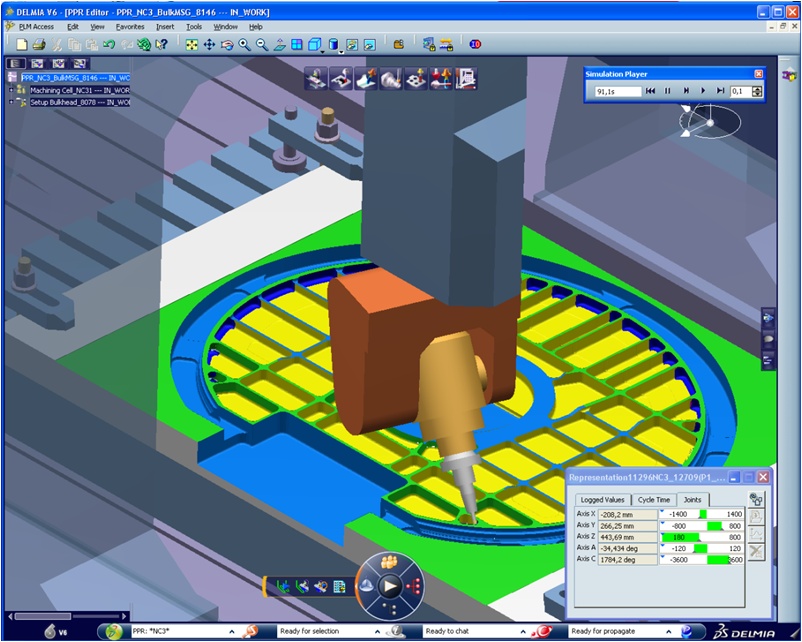The image size is (802, 642).
Task: Expand the Machining Cell_NC31 tree node
Action: click(x=11, y=90)
